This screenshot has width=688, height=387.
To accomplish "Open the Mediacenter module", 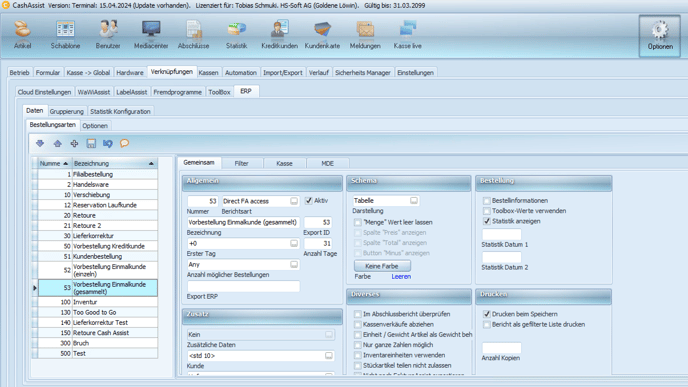I will pos(151,34).
